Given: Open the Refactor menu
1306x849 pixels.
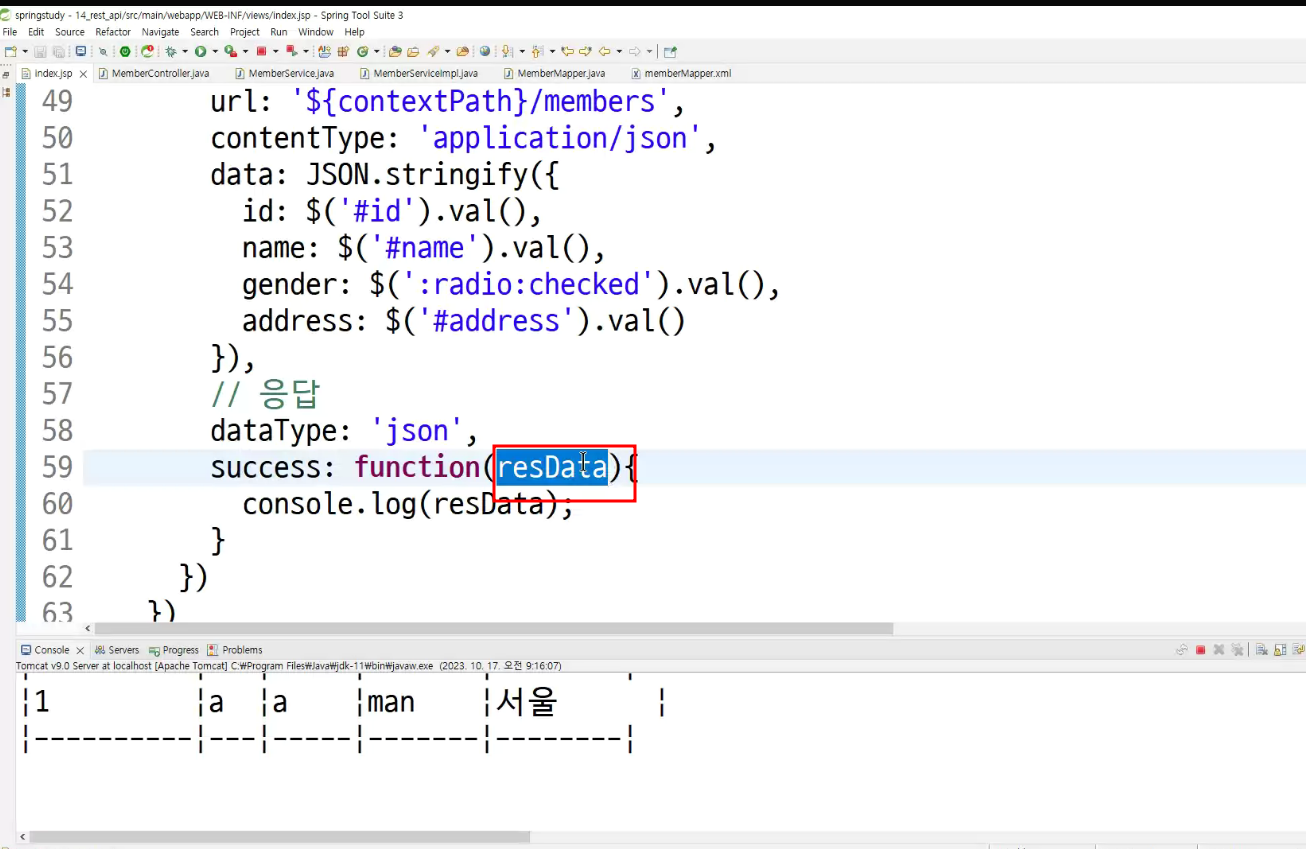Looking at the screenshot, I should 113,32.
